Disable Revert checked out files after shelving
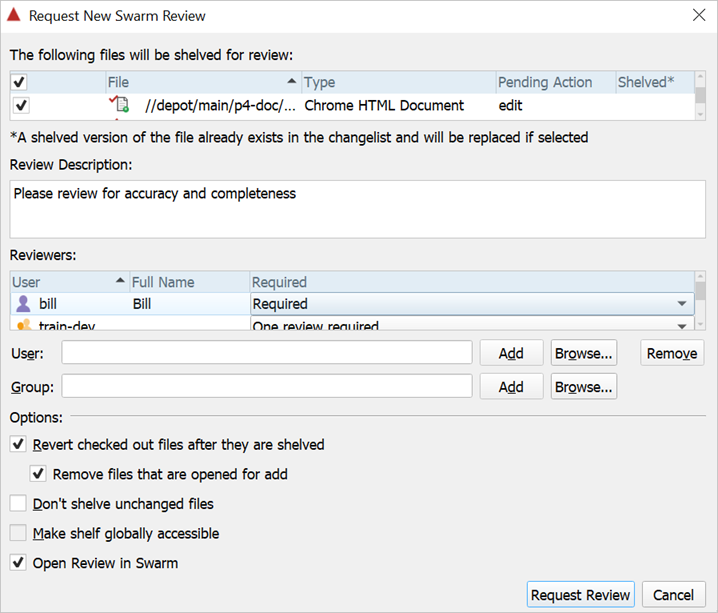The image size is (718, 613). tap(18, 444)
